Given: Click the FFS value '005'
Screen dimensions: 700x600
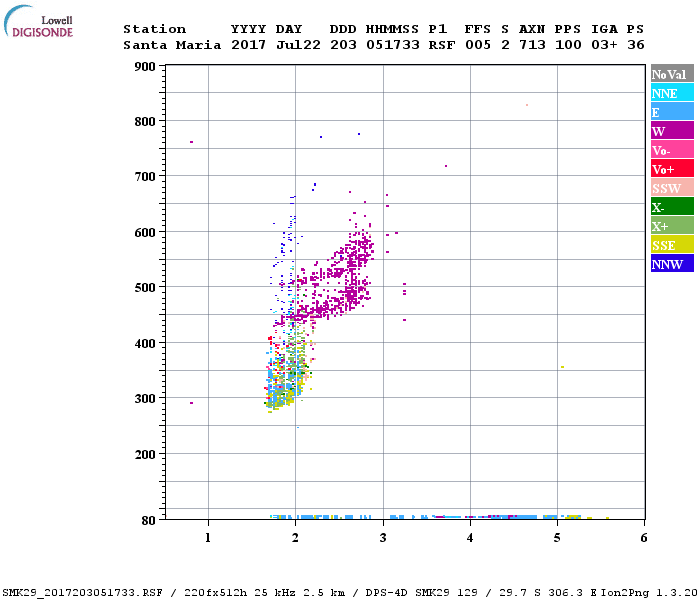Looking at the screenshot, I should [478, 45].
